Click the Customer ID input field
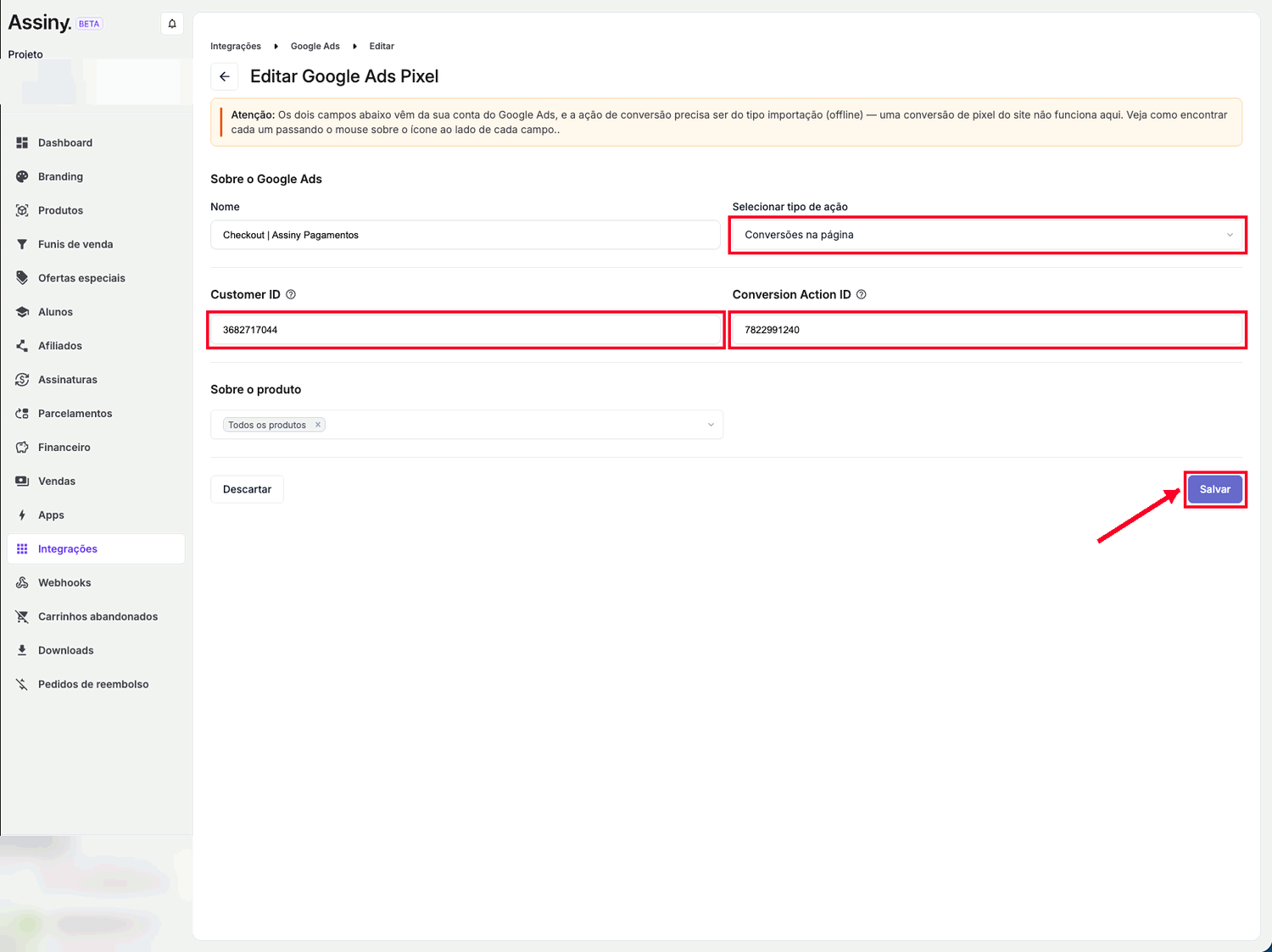1272x952 pixels. click(466, 330)
